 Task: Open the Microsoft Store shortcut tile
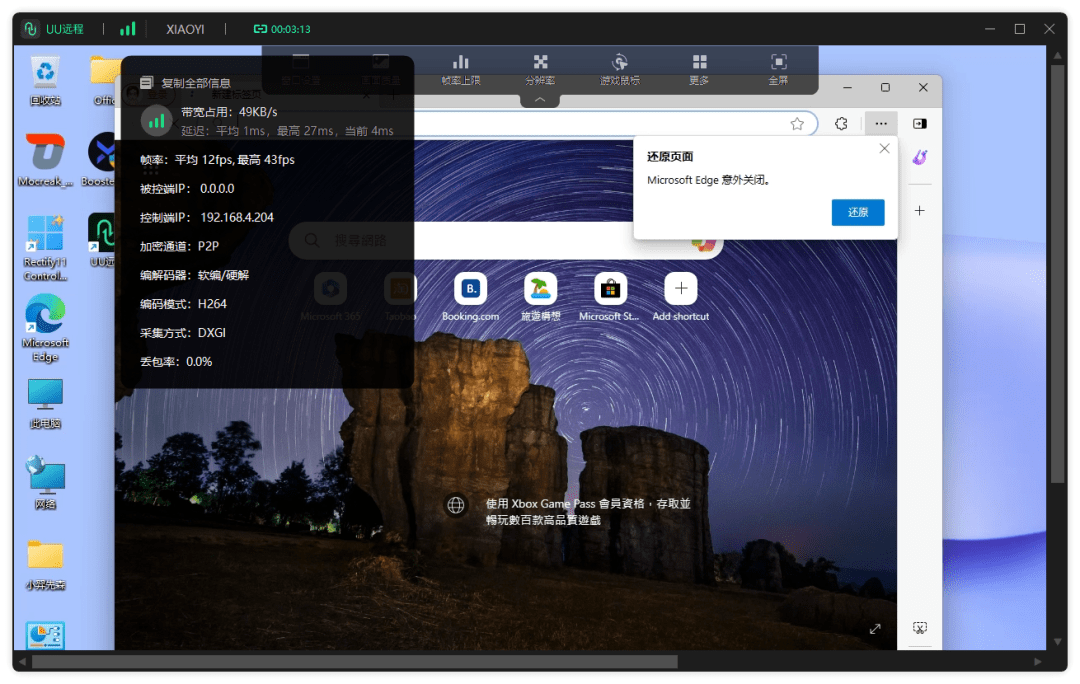point(610,297)
